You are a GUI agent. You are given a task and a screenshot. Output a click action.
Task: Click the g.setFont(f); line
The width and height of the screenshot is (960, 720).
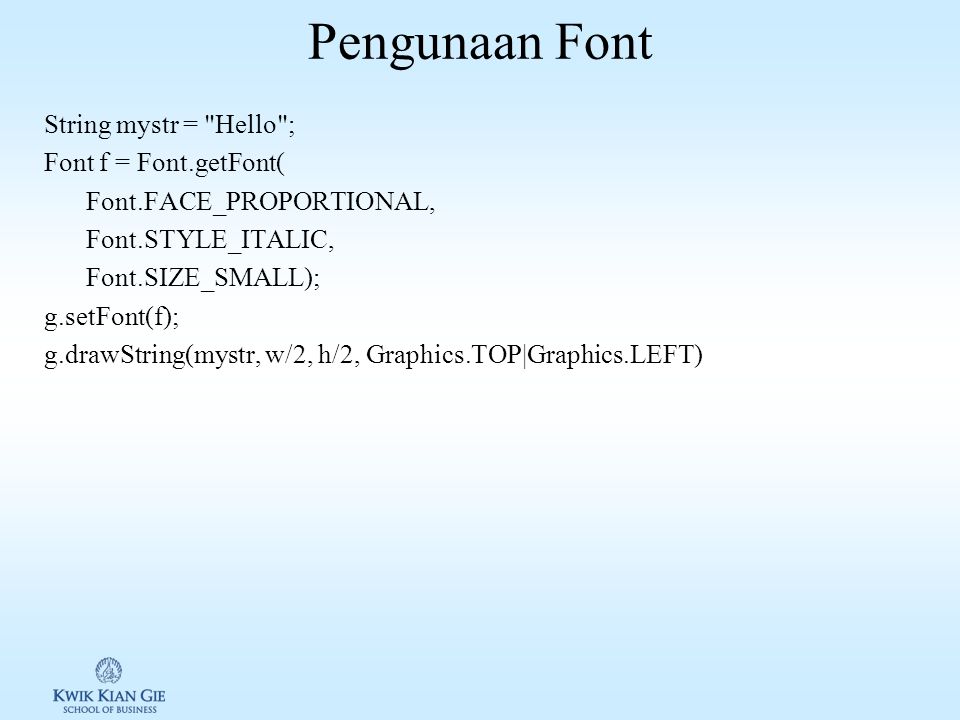point(111,317)
